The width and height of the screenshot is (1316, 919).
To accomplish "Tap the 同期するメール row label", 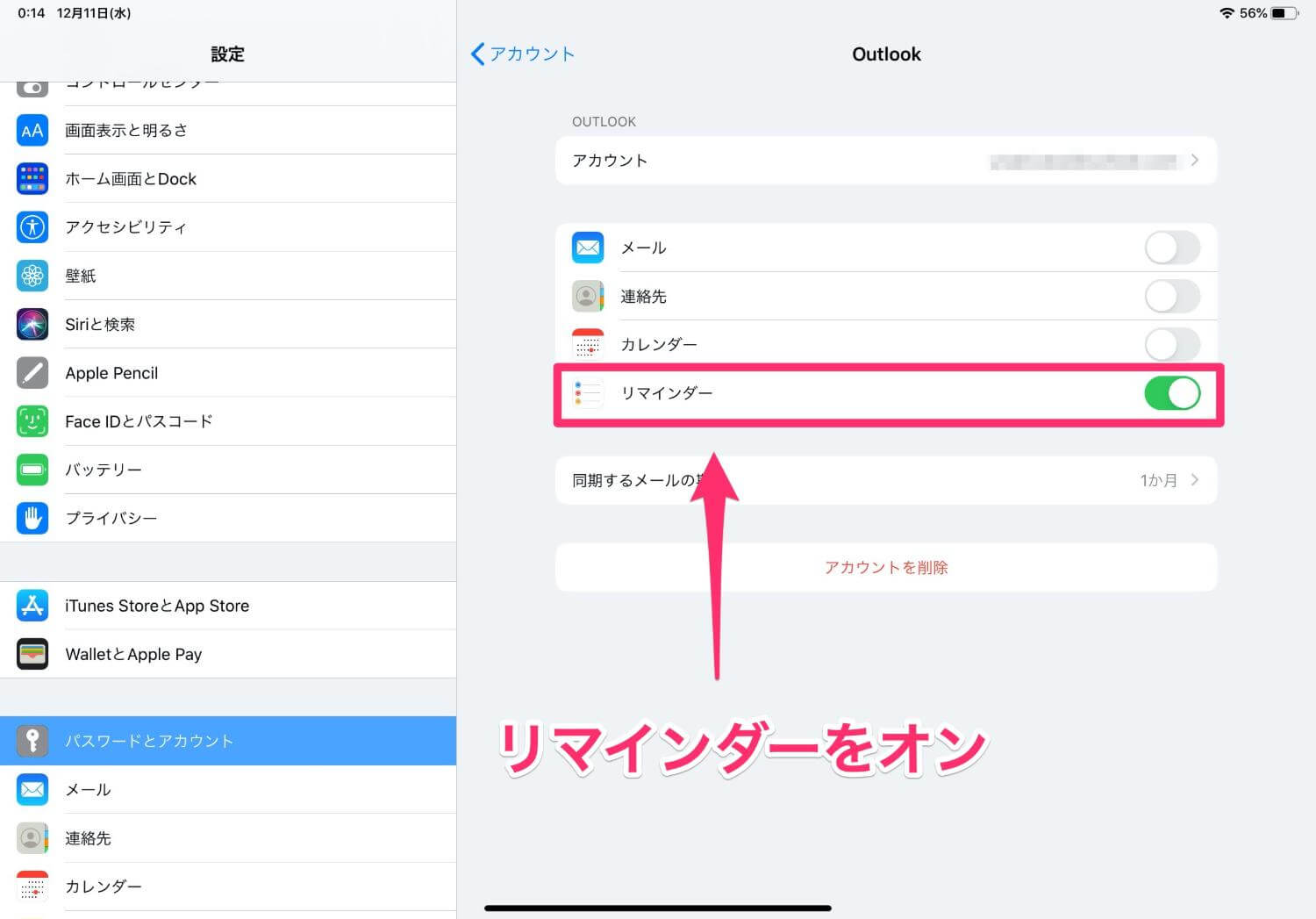I will (638, 480).
